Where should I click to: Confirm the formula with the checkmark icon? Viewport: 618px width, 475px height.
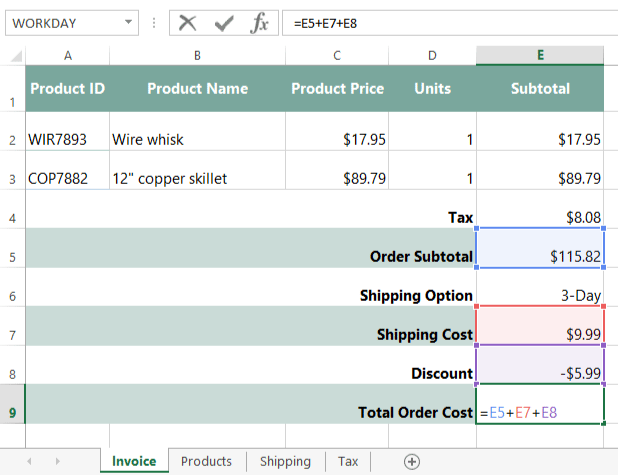click(224, 22)
